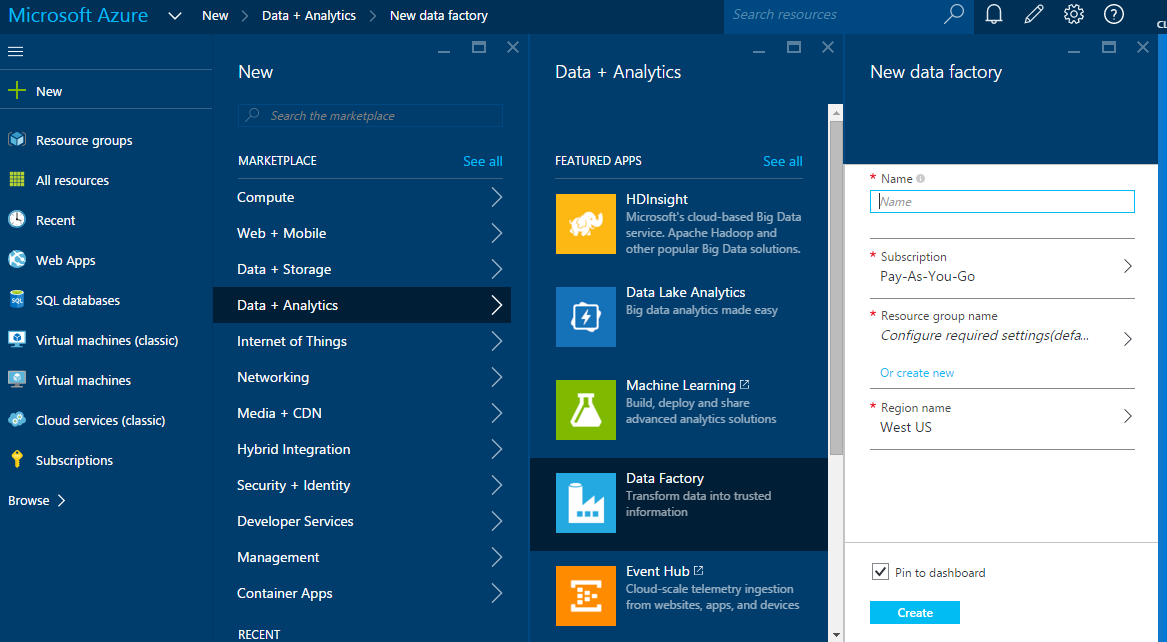1167x642 pixels.
Task: Click the Create button
Action: 915,612
